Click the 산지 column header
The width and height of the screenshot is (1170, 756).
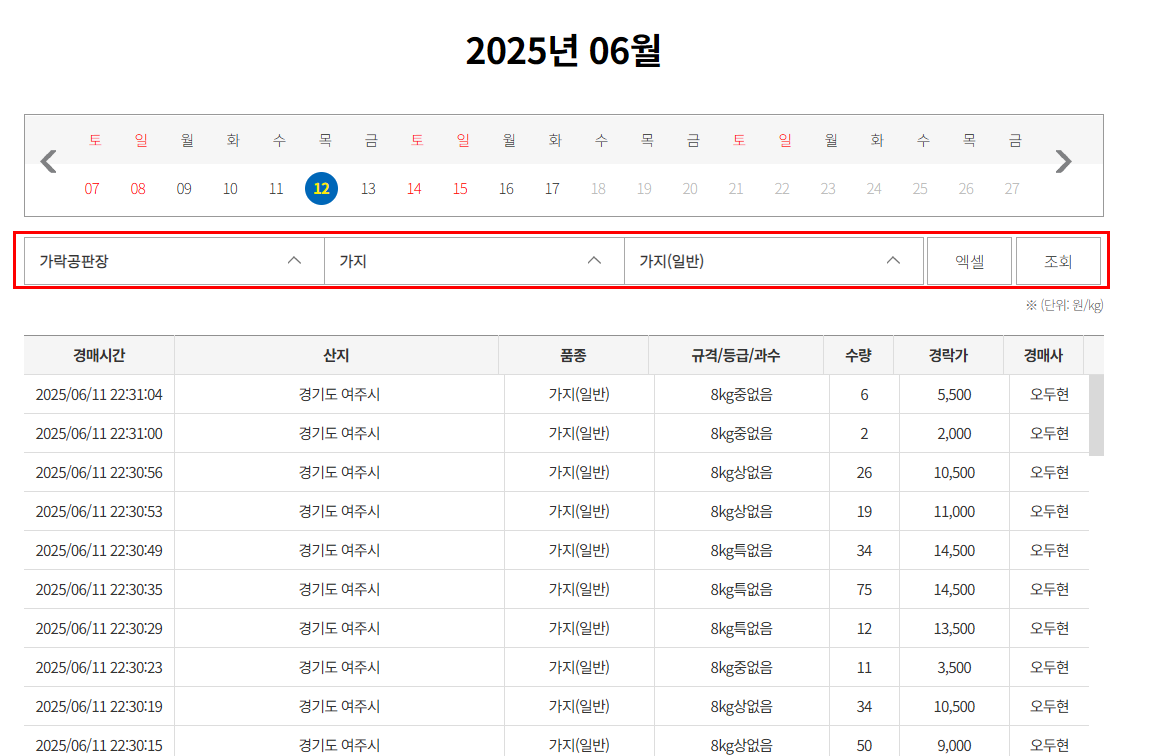click(337, 355)
